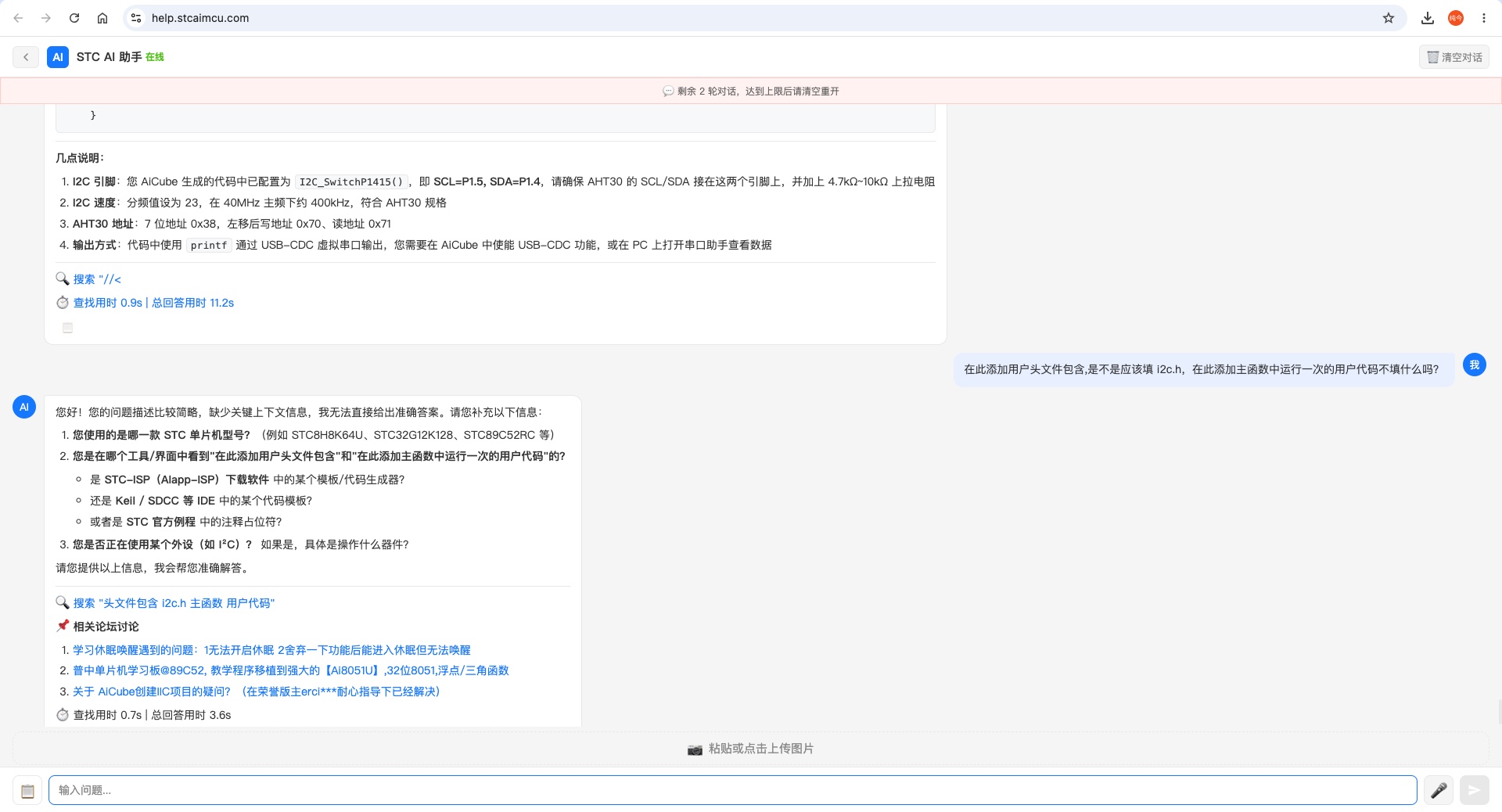Click the copy icon under first AI answer
This screenshot has height=812, width=1502.
[x=68, y=328]
